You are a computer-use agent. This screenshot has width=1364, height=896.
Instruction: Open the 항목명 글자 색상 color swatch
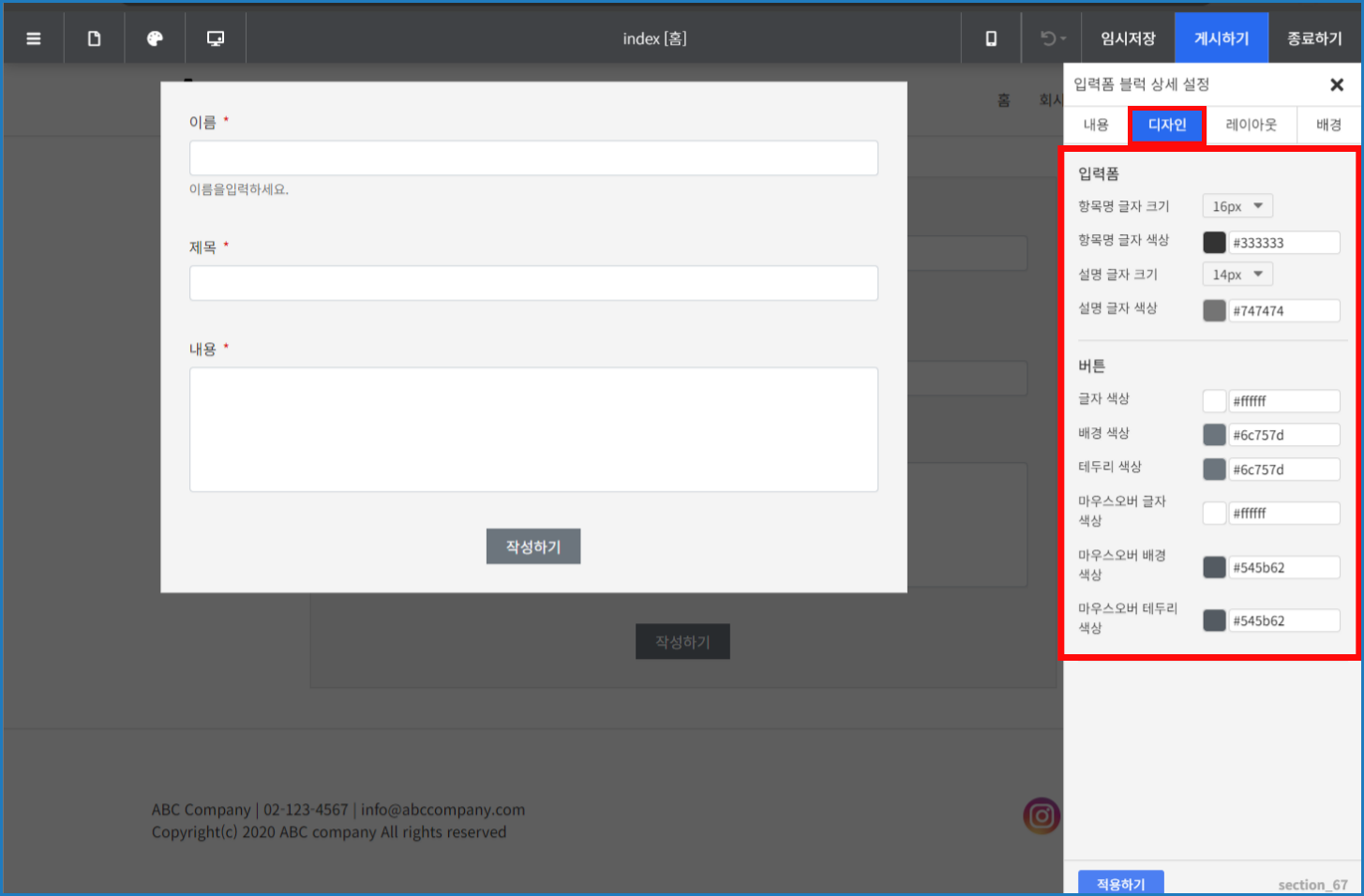click(1214, 242)
